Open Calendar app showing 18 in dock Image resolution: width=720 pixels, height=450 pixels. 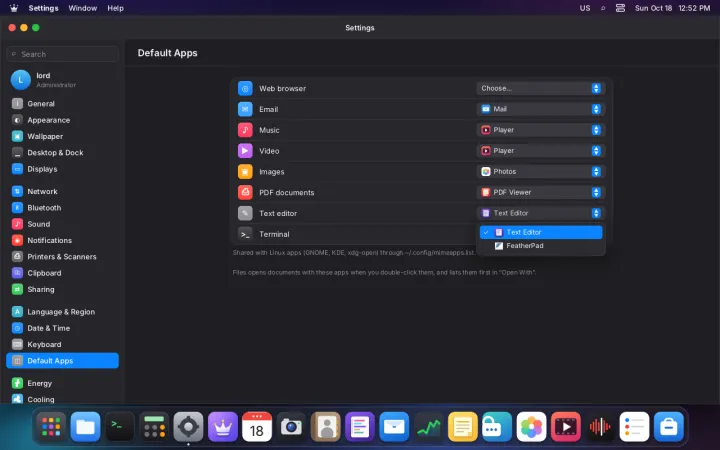click(257, 427)
